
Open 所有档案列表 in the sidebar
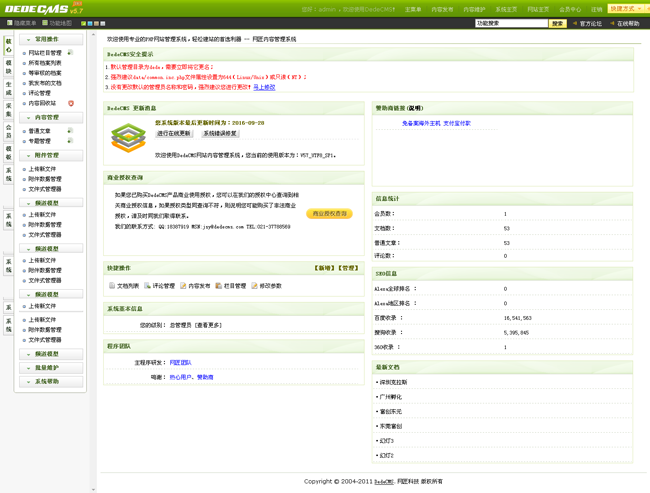[x=45, y=63]
